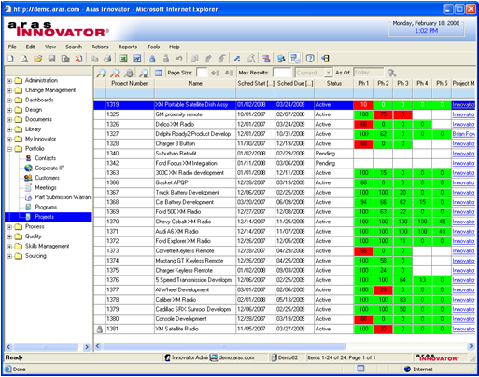Expand the Skills Management node
The width and height of the screenshot is (479, 377).
(x=10, y=246)
